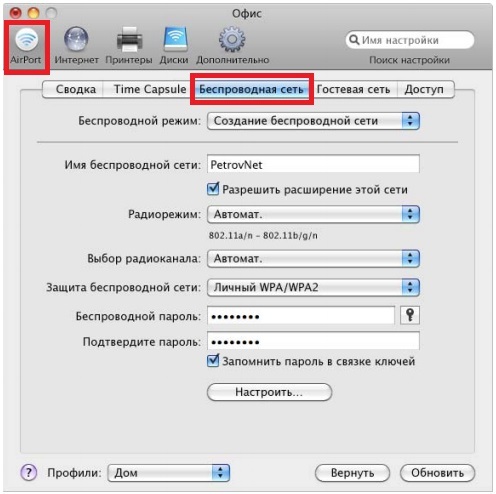
Task: Open the Принтеры printer icon
Action: 130,40
